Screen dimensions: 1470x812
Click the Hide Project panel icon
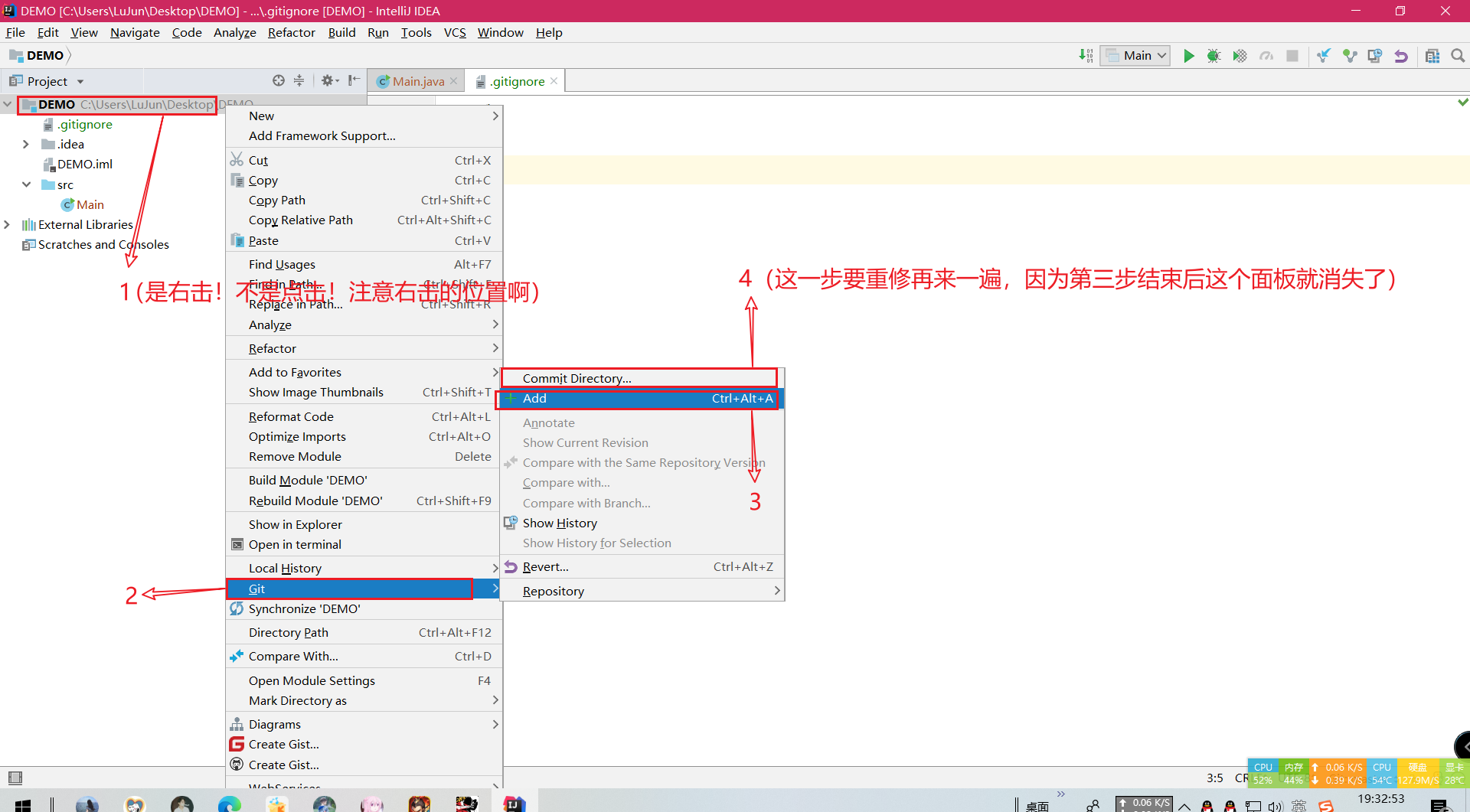(x=354, y=80)
